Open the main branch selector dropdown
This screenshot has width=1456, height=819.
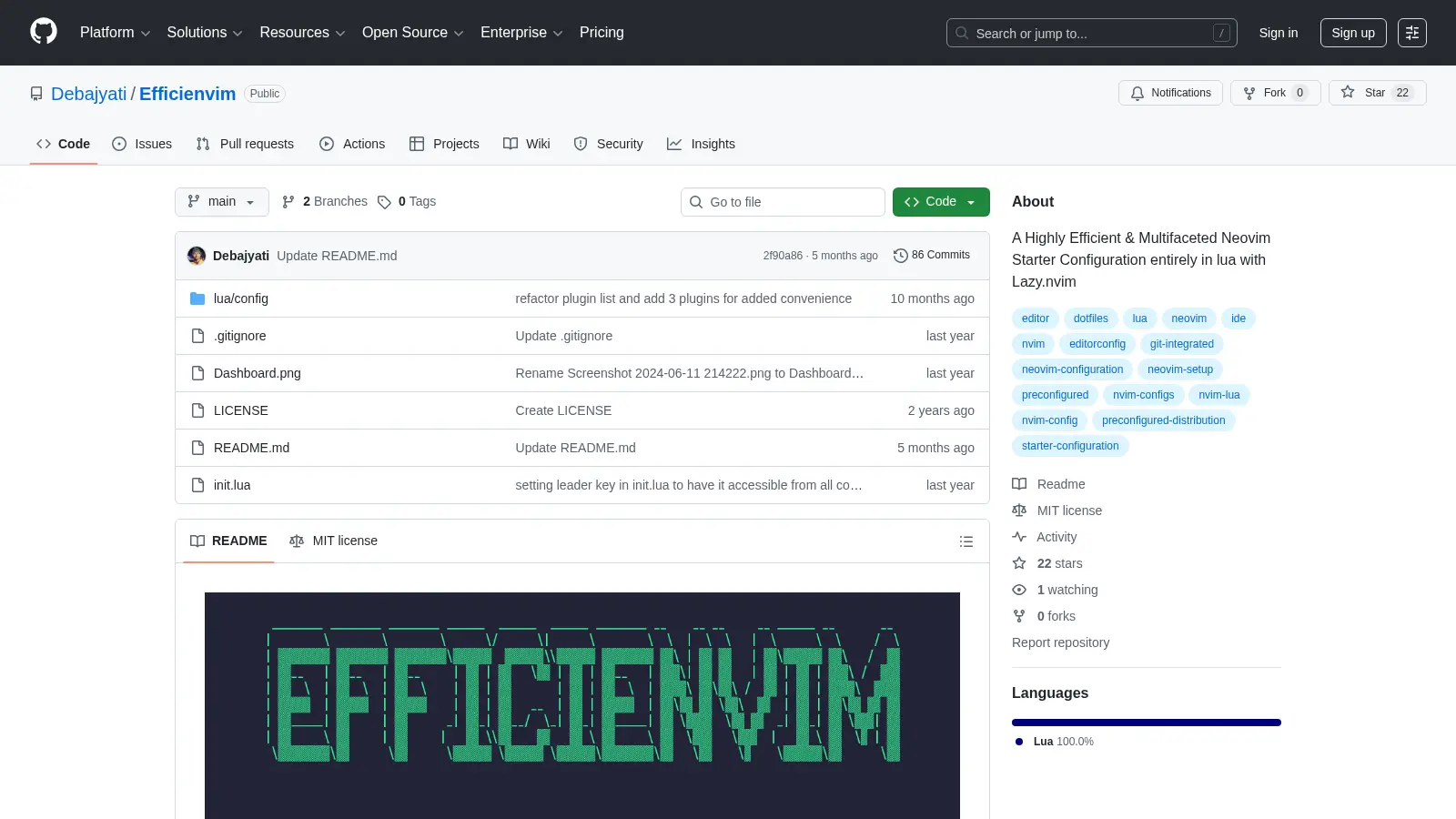point(222,202)
